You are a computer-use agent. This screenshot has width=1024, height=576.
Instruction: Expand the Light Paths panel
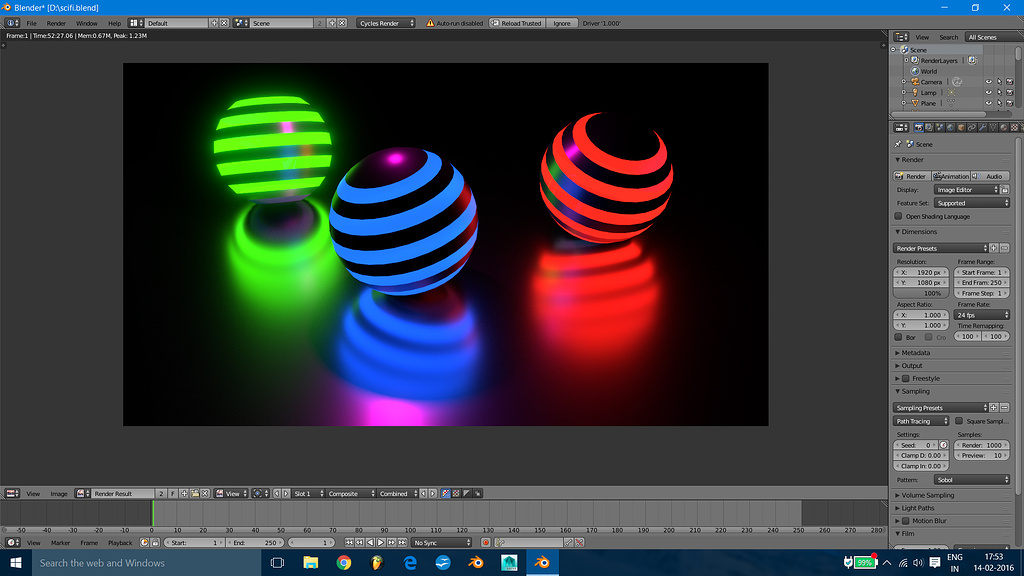(918, 508)
